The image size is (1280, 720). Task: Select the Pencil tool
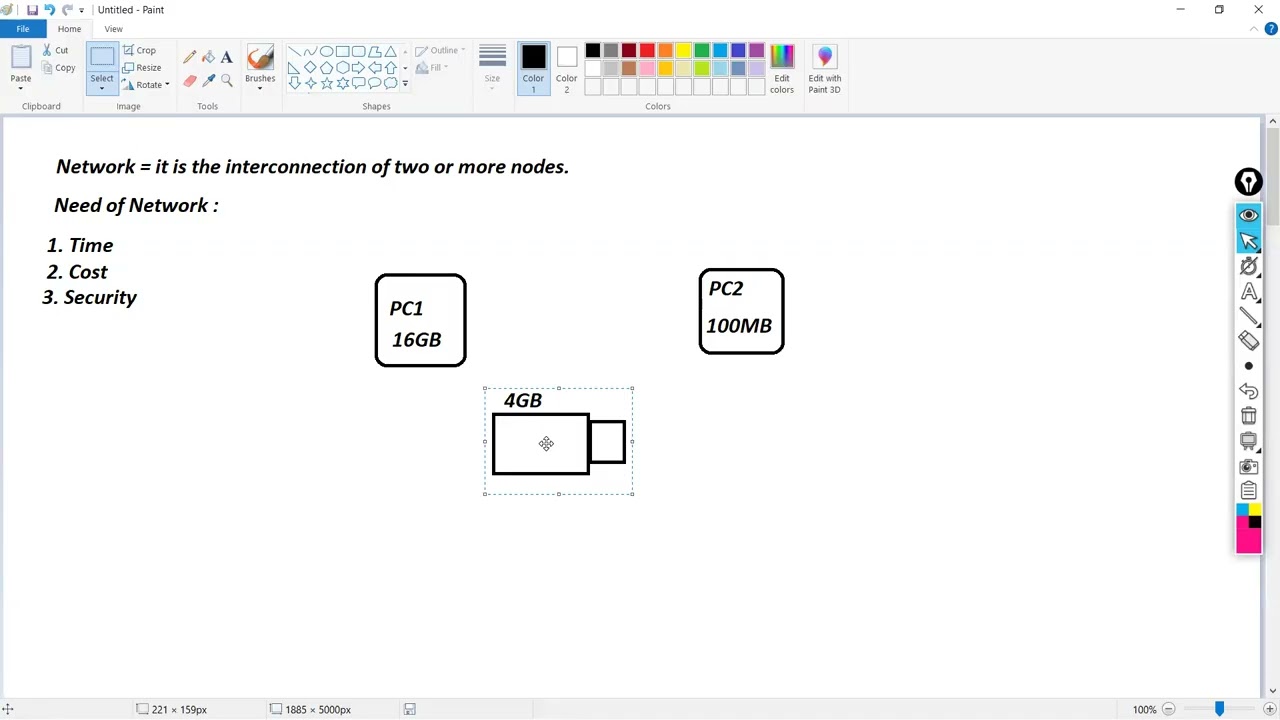190,57
